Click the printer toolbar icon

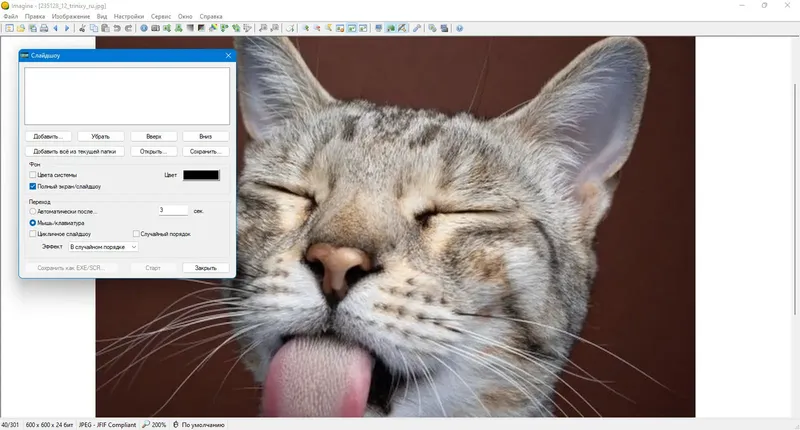(x=44, y=28)
